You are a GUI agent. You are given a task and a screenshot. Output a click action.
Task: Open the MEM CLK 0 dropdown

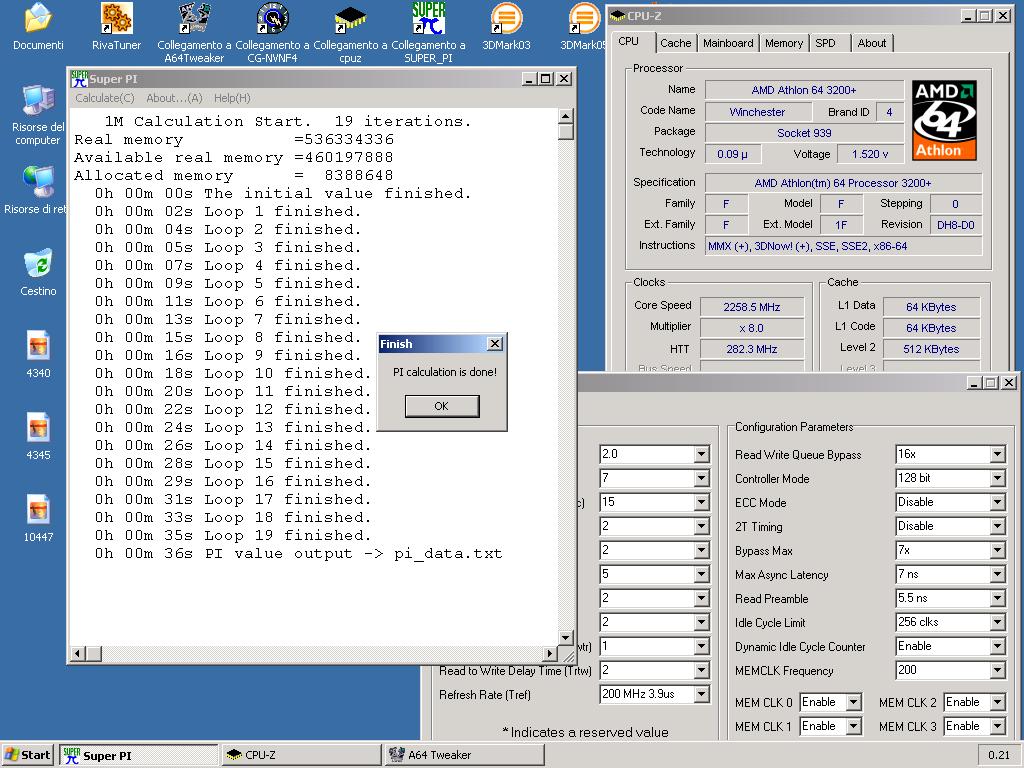(x=853, y=703)
